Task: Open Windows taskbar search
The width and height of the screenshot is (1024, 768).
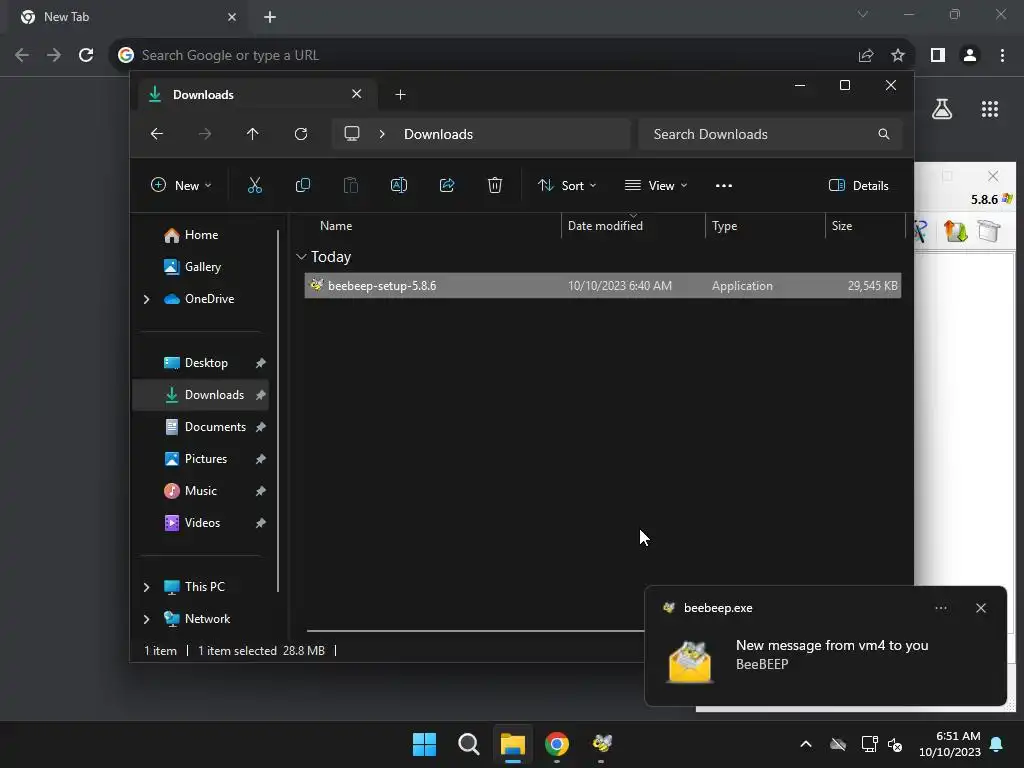Action: click(x=469, y=744)
